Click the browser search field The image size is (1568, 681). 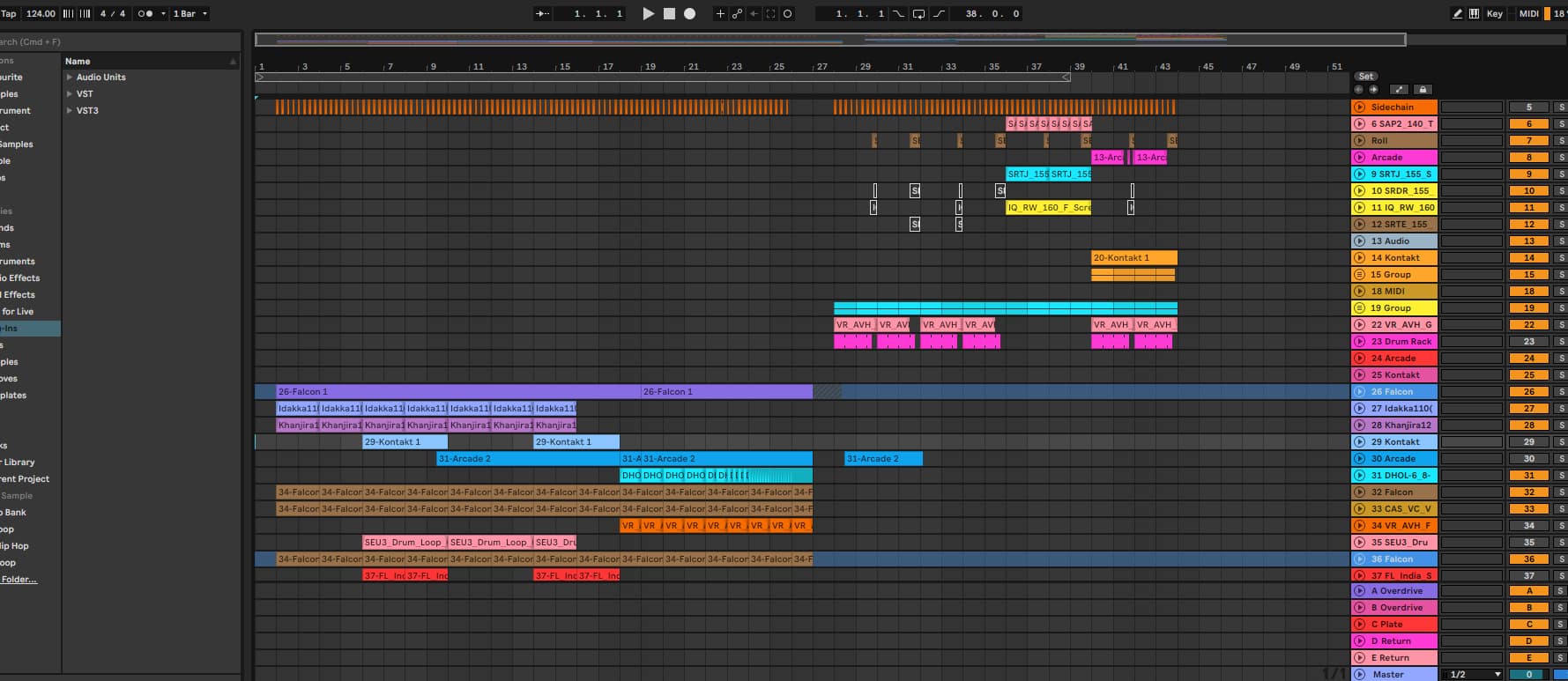[119, 41]
